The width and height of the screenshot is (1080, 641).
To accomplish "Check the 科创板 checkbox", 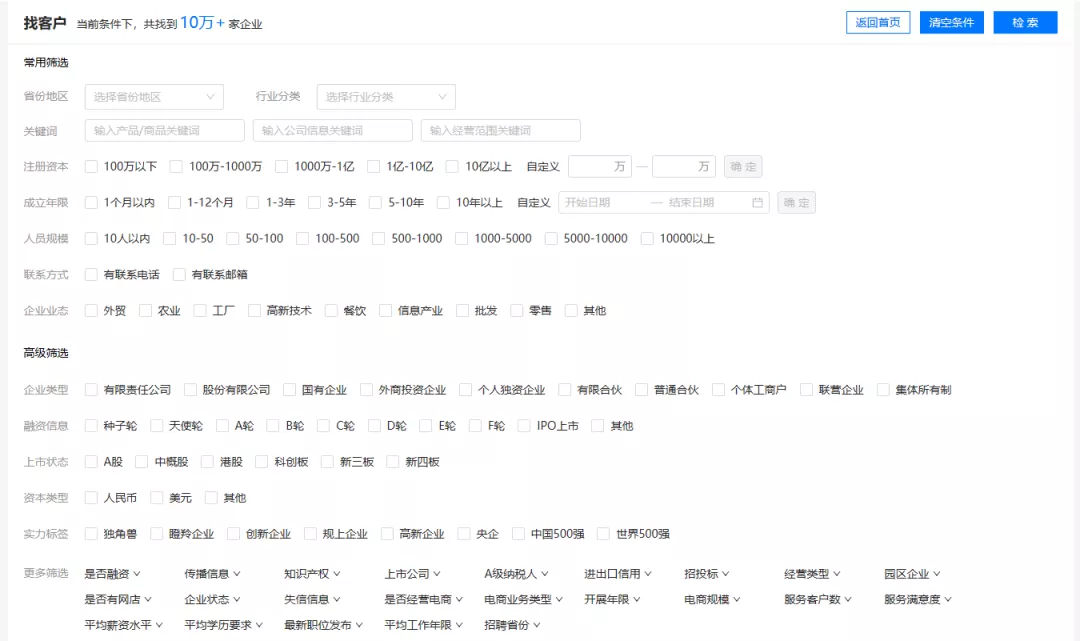I will point(262,461).
